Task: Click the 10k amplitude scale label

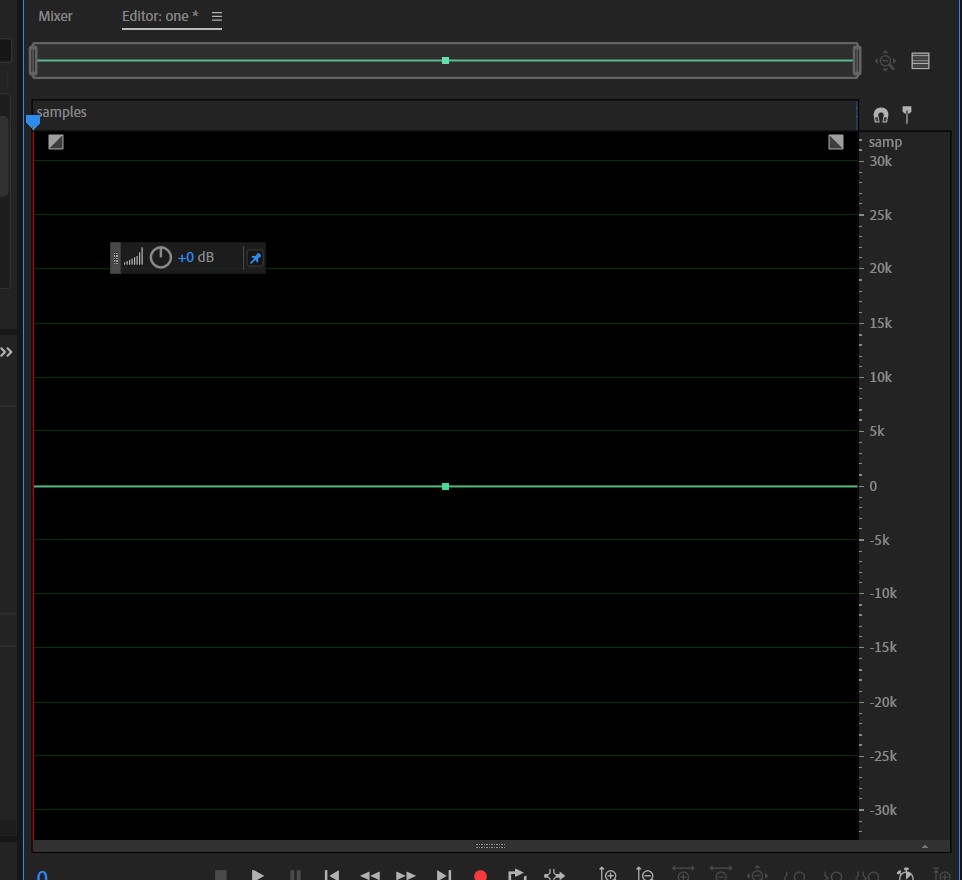Action: (x=880, y=377)
